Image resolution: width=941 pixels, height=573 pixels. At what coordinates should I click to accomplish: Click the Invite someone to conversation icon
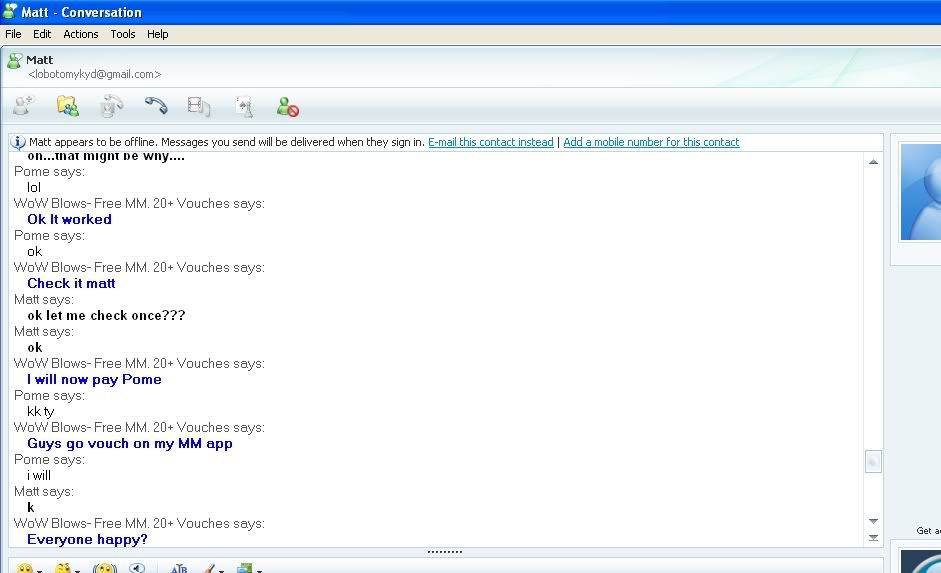(24, 106)
